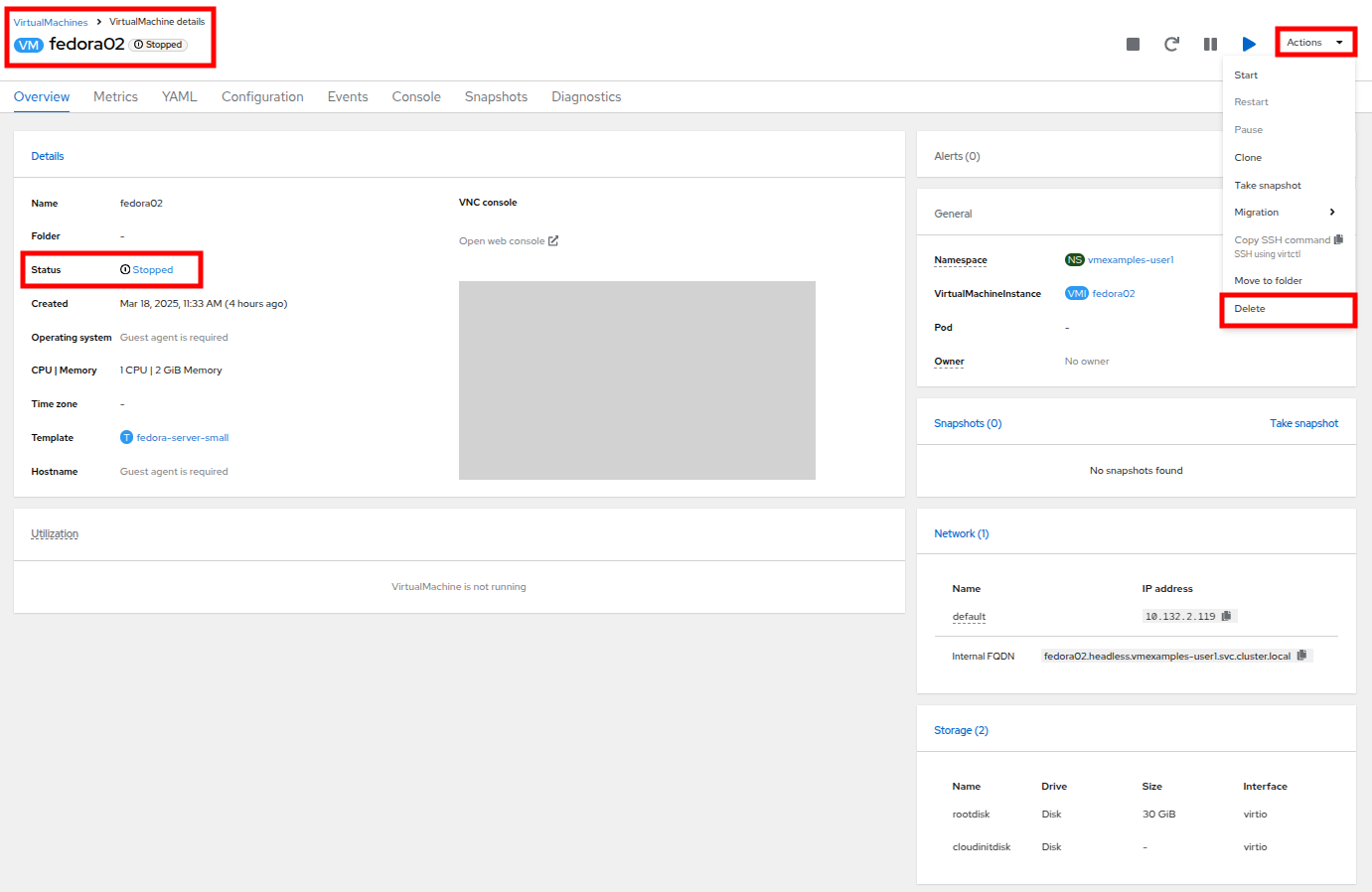Switch to the Snapshots tab
This screenshot has height=892, width=1372.
(496, 96)
